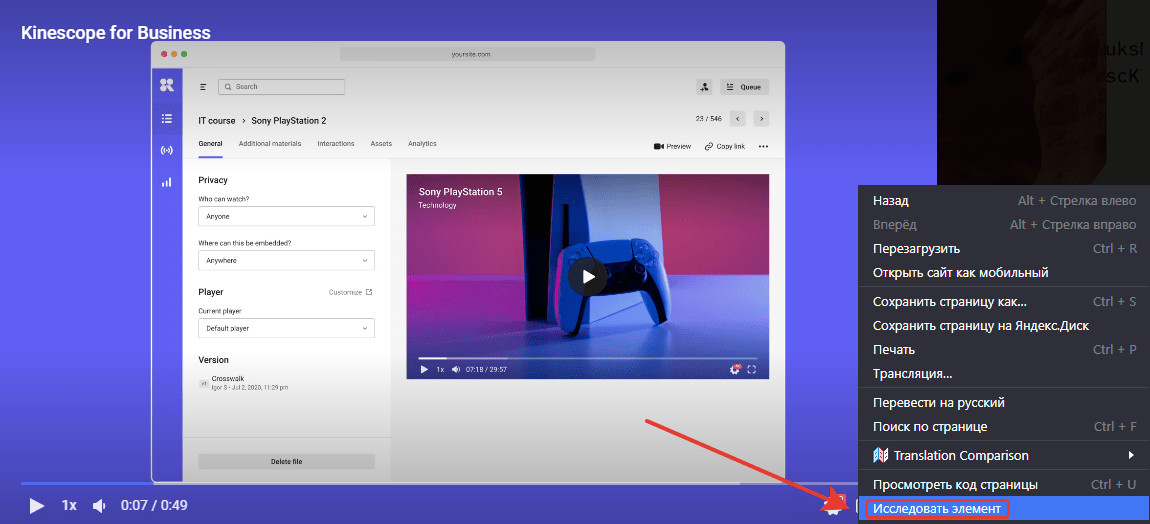Open the Anywhere embed dropdown
Image resolution: width=1150 pixels, height=524 pixels.
coord(286,261)
